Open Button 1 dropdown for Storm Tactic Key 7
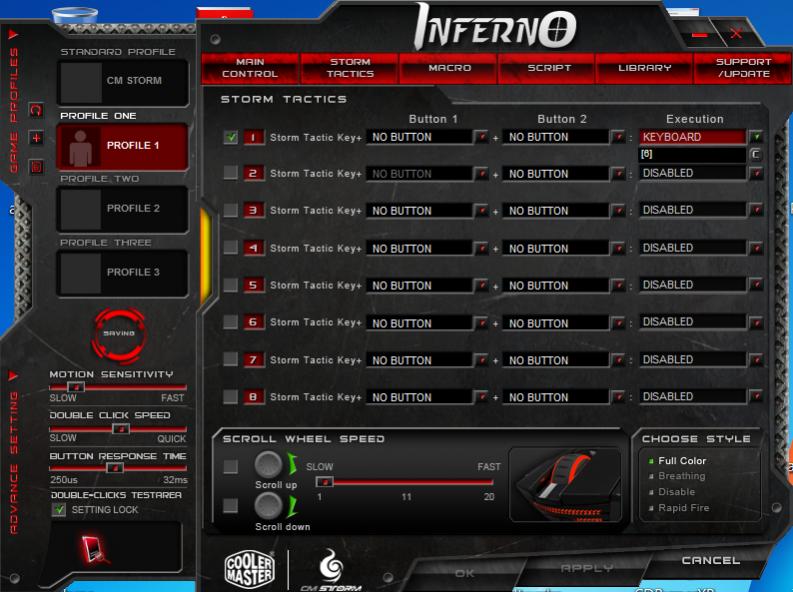The image size is (793, 592). [481, 360]
